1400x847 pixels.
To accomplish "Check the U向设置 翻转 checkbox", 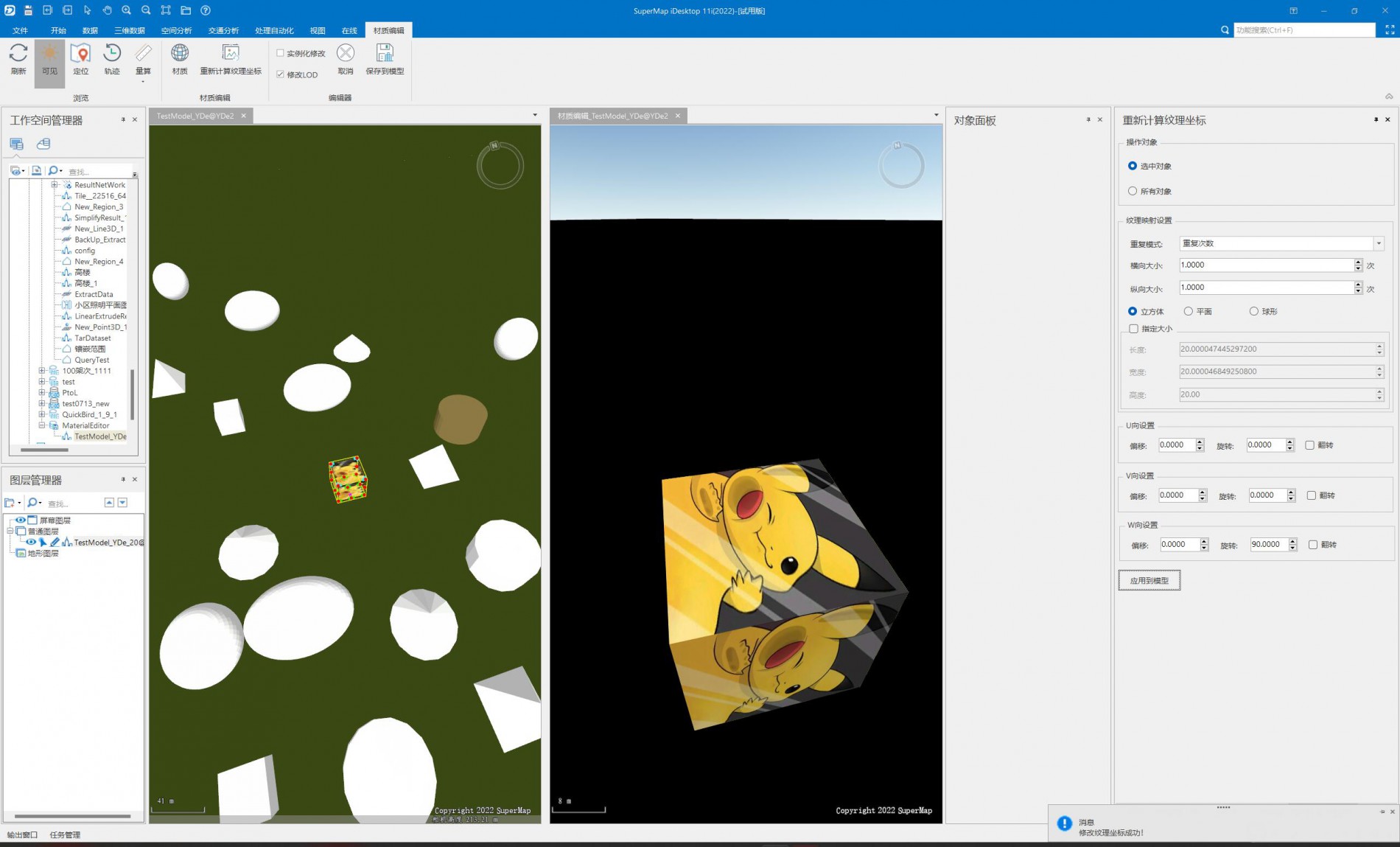I will [x=1309, y=445].
